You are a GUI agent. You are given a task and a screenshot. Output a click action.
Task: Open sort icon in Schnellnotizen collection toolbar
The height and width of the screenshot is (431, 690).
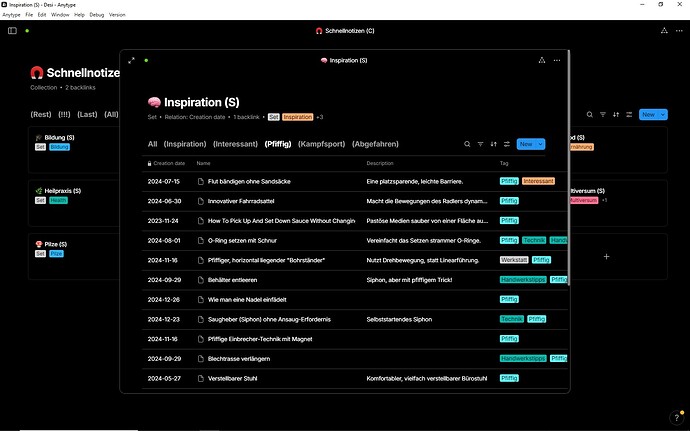616,114
